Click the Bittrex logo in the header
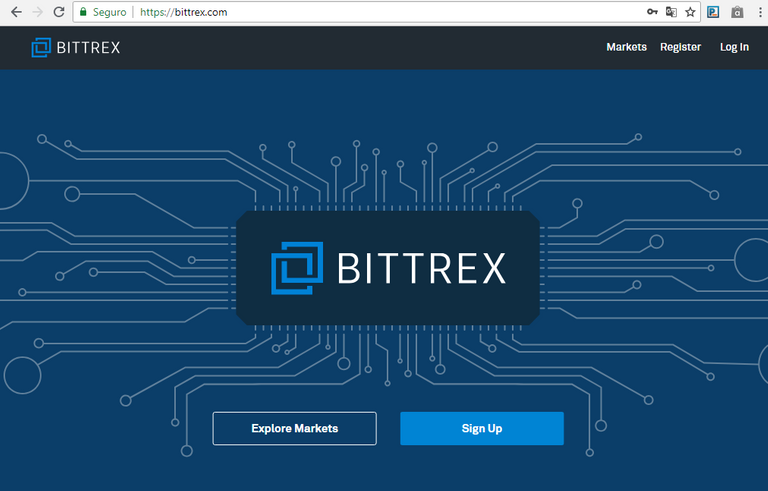Screen dimensions: 768x491 coord(75,48)
